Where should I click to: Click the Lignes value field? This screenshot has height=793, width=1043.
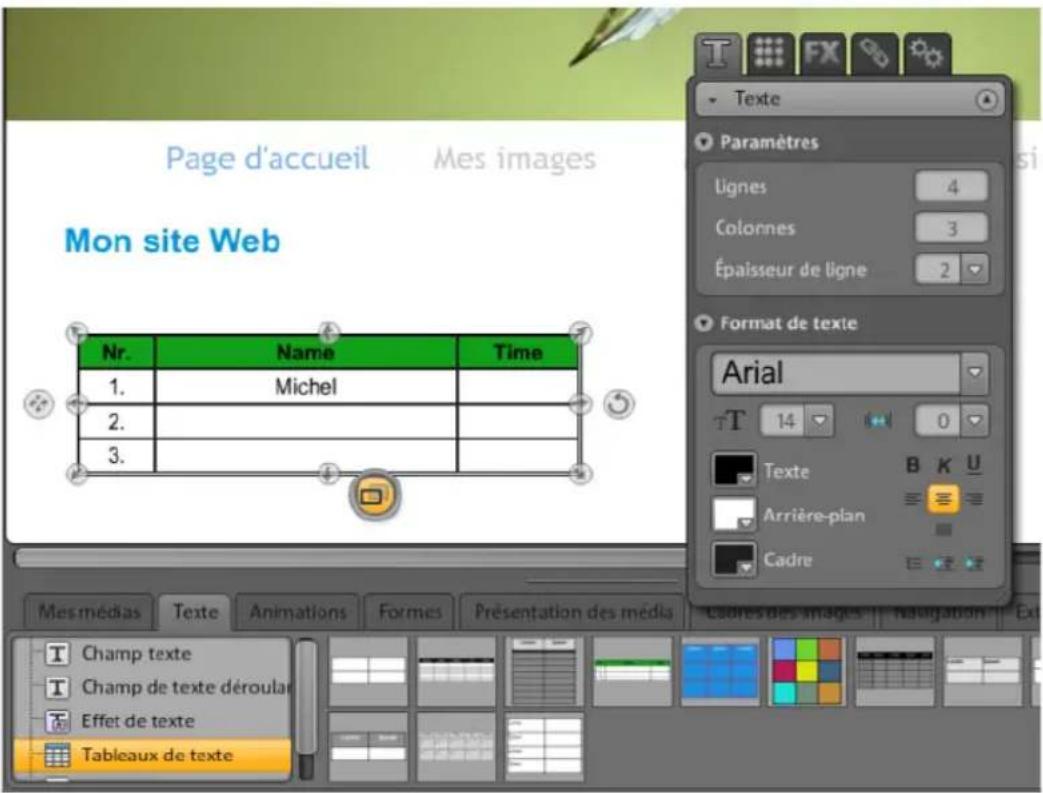click(x=951, y=186)
